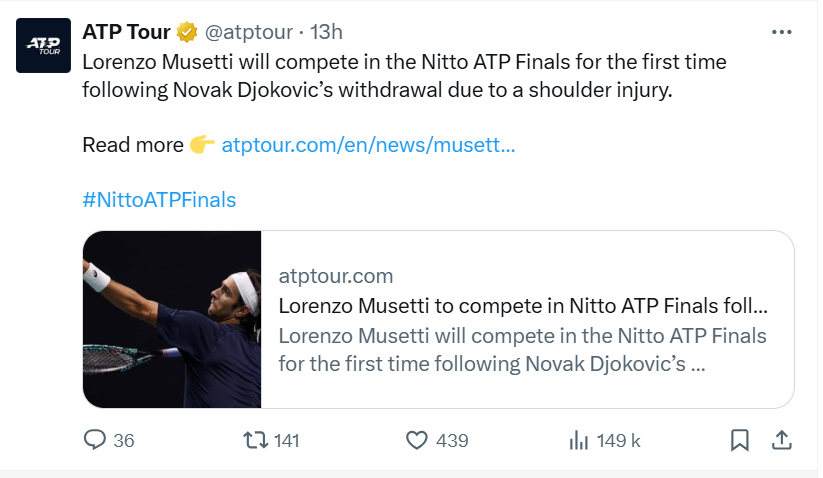Open ATP Tour display name profile
The image size is (823, 478).
[126, 32]
